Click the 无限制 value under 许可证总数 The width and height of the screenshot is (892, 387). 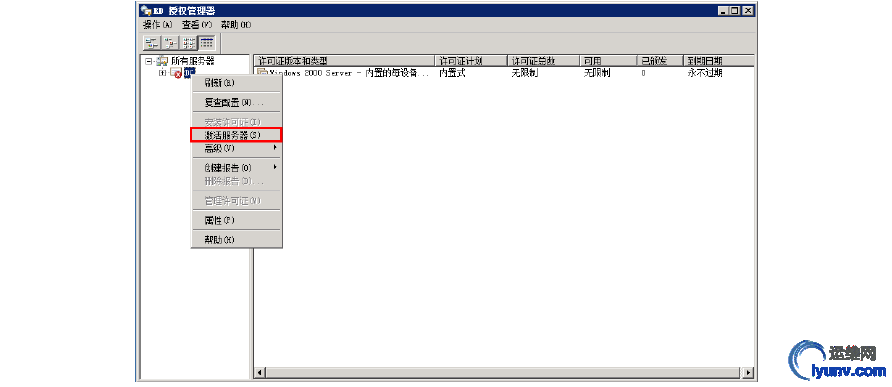(525, 73)
